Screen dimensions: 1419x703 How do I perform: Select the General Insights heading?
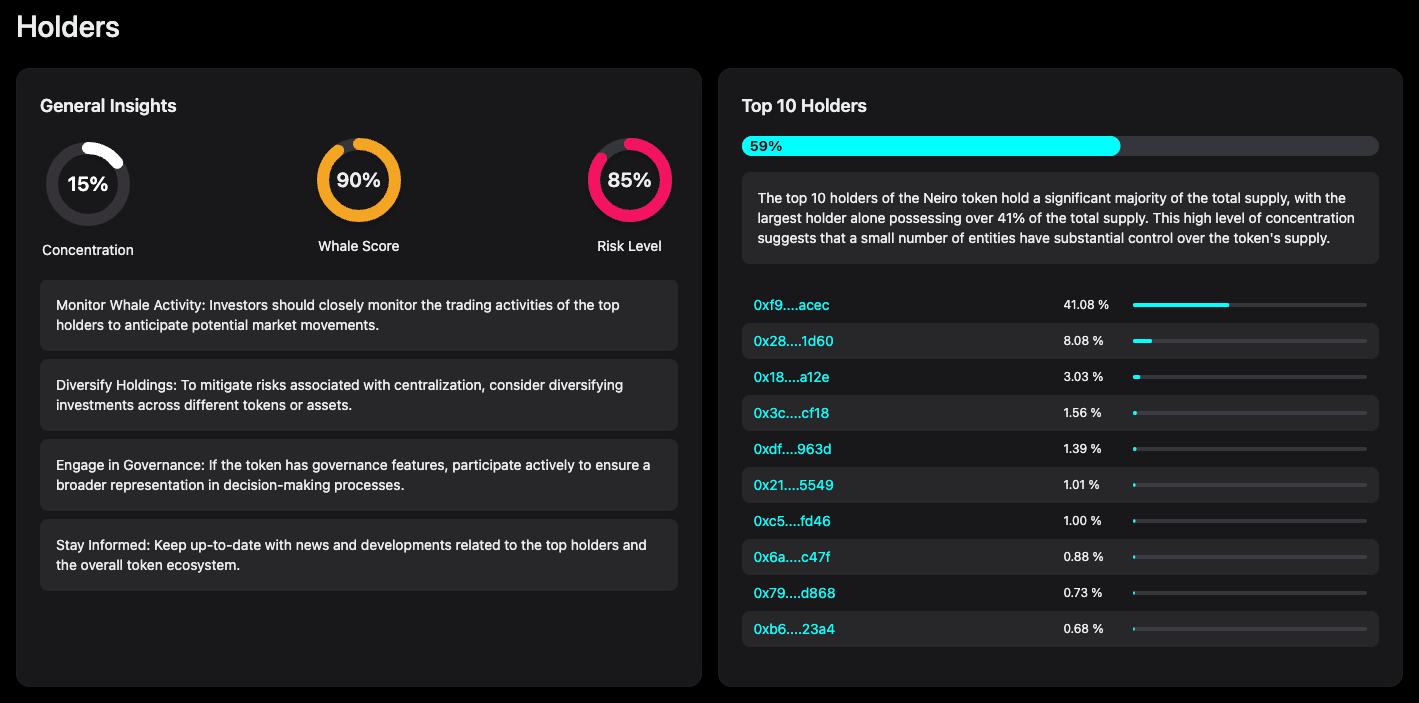pyautogui.click(x=108, y=105)
